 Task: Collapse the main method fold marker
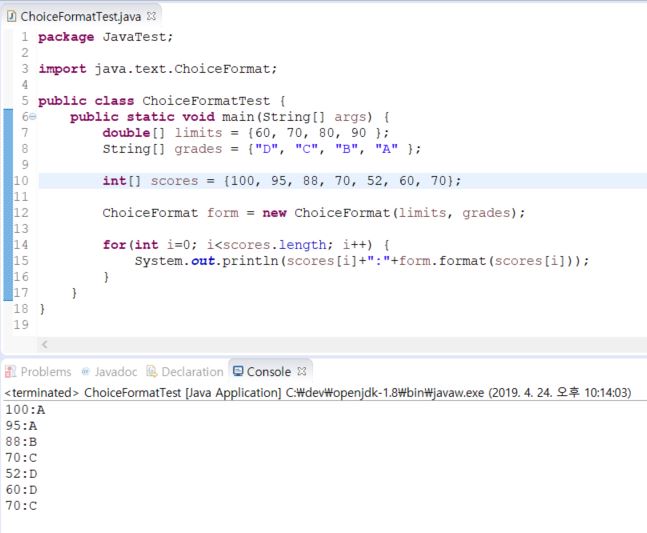click(x=33, y=117)
